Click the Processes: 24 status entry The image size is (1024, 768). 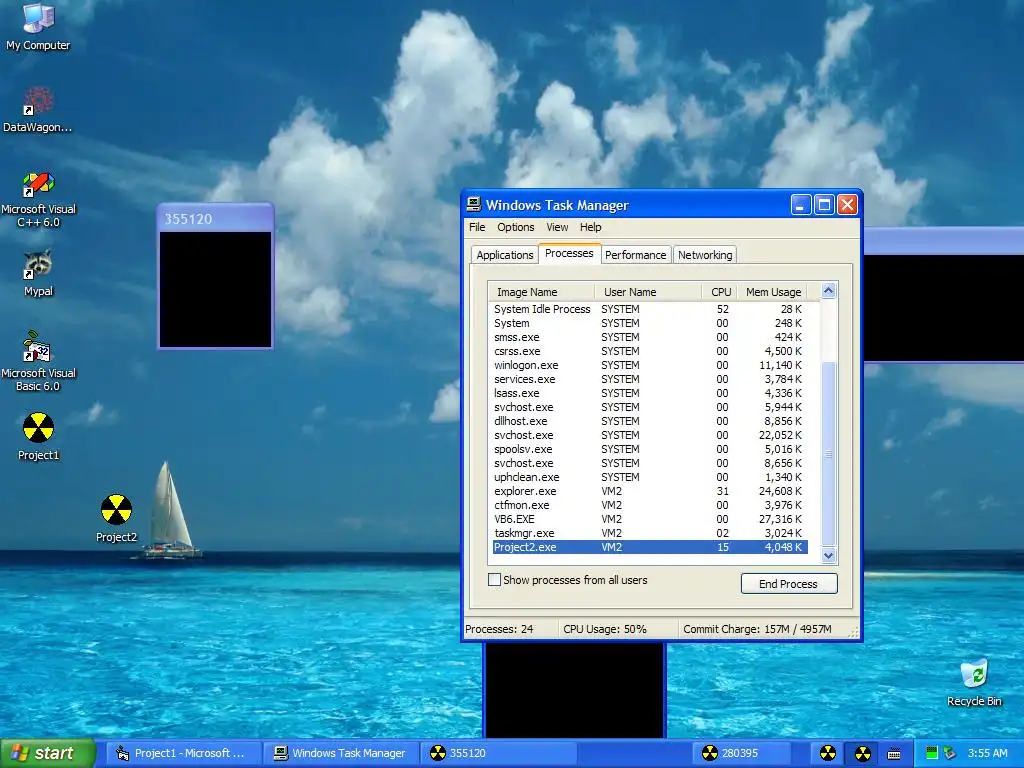(500, 629)
